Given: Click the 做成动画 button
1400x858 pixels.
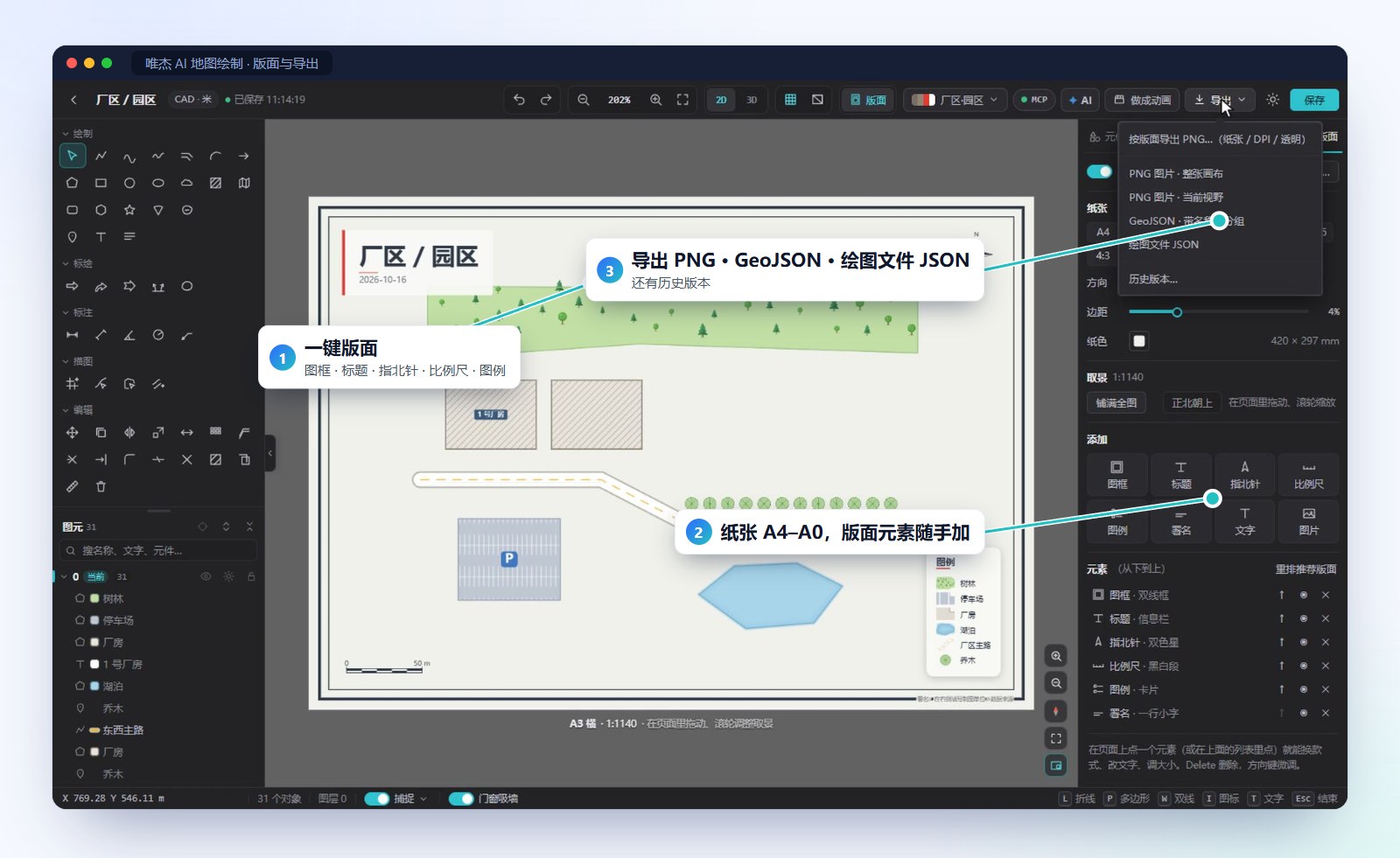Looking at the screenshot, I should pyautogui.click(x=1143, y=100).
